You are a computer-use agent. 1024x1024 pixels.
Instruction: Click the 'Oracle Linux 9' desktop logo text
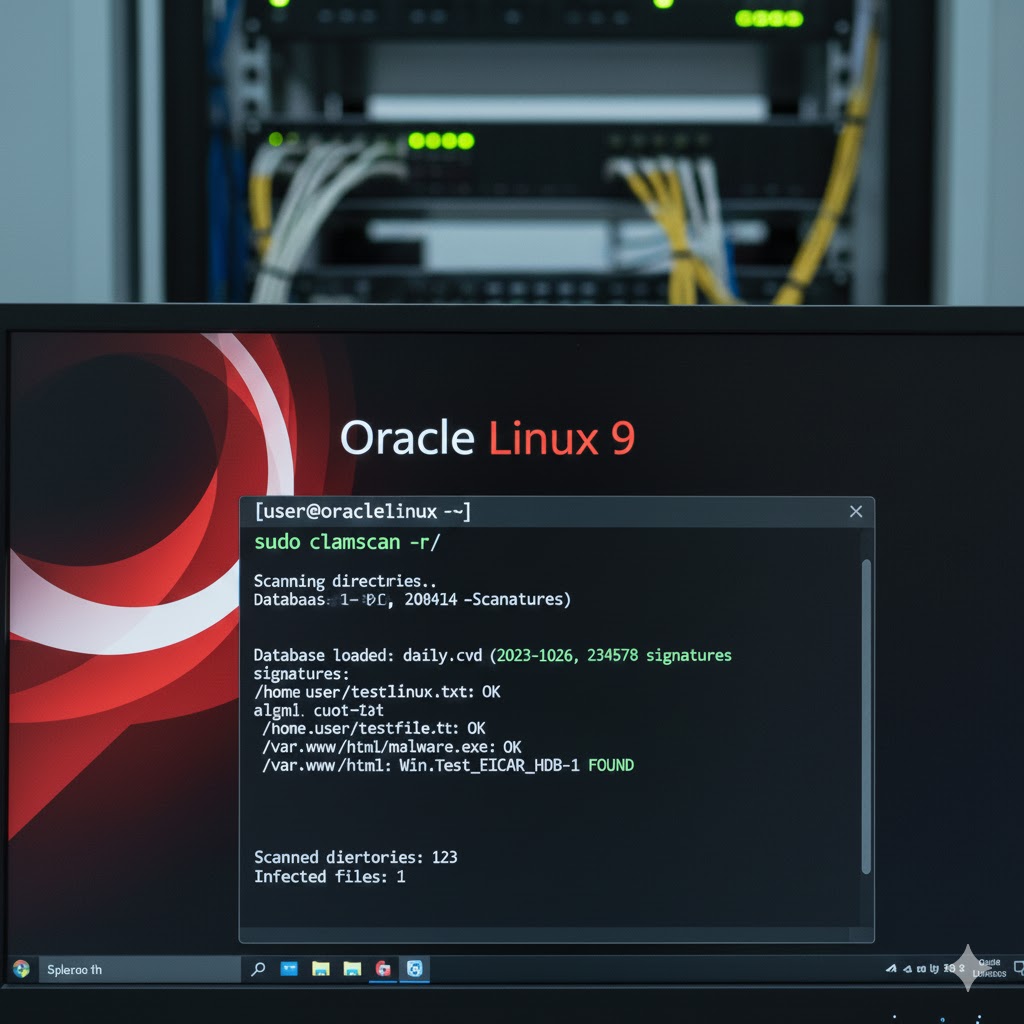[x=487, y=438]
